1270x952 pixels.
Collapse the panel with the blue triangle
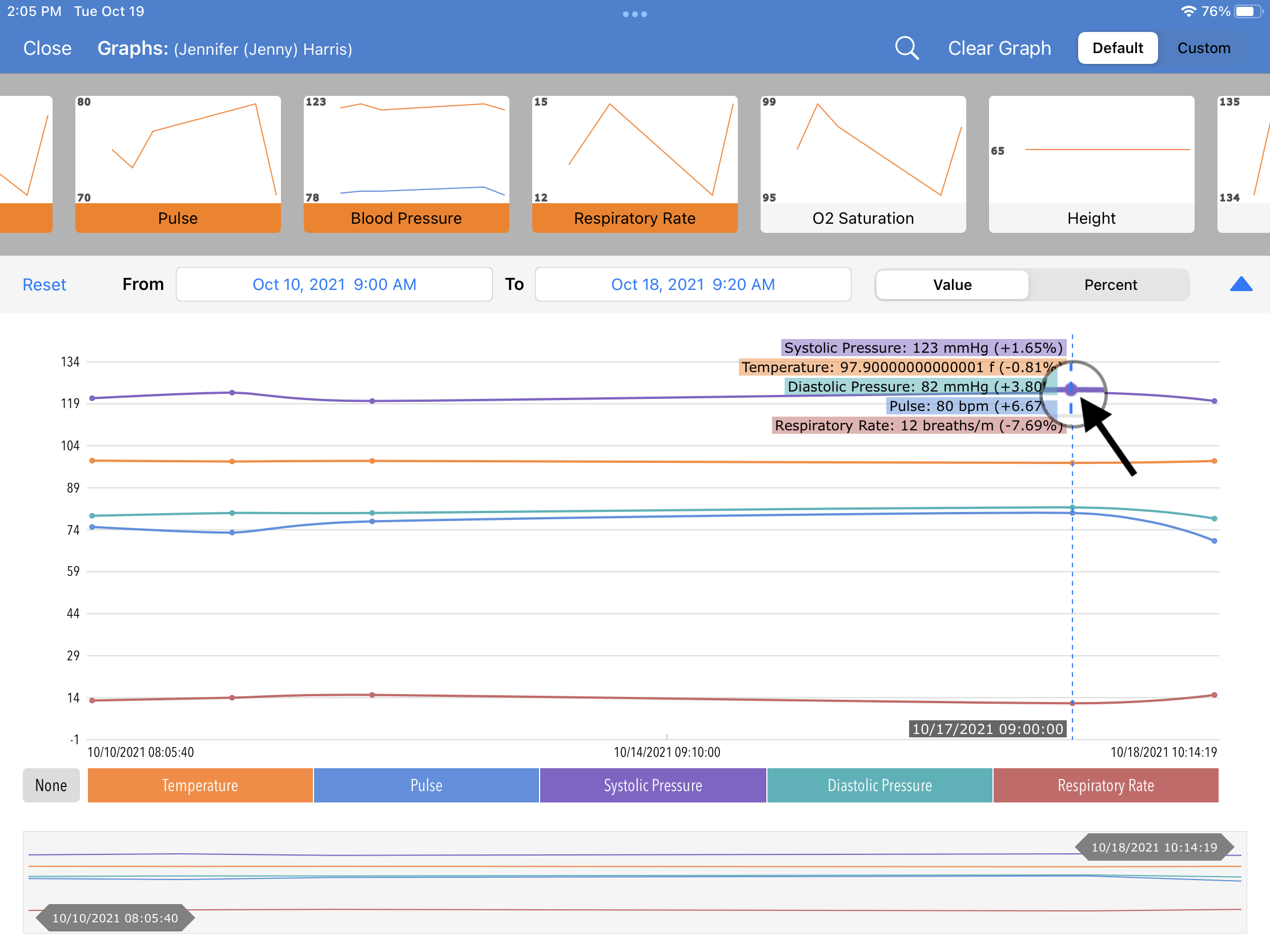(1241, 284)
